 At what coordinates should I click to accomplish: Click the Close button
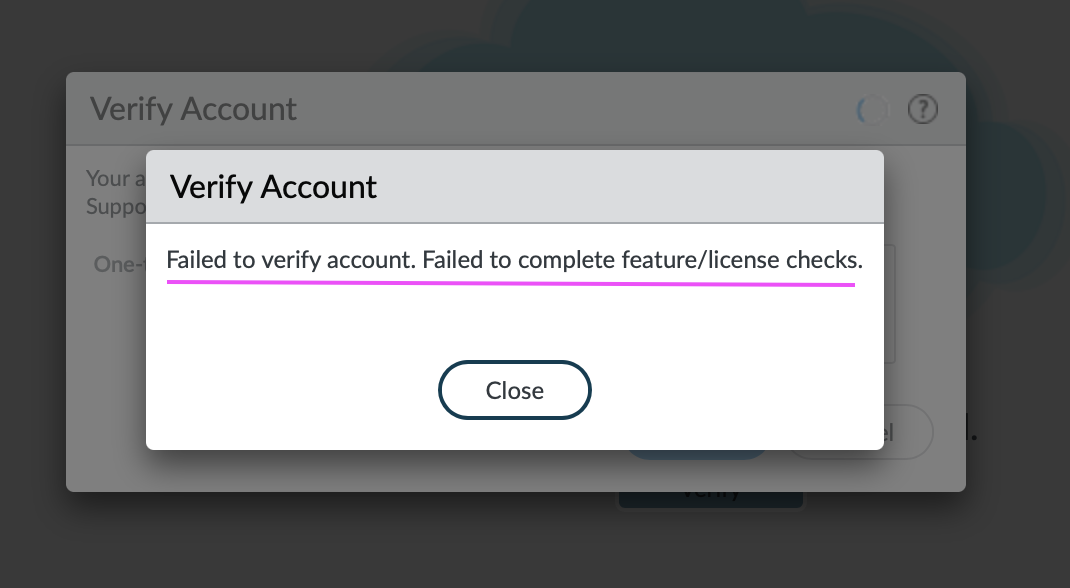point(514,390)
